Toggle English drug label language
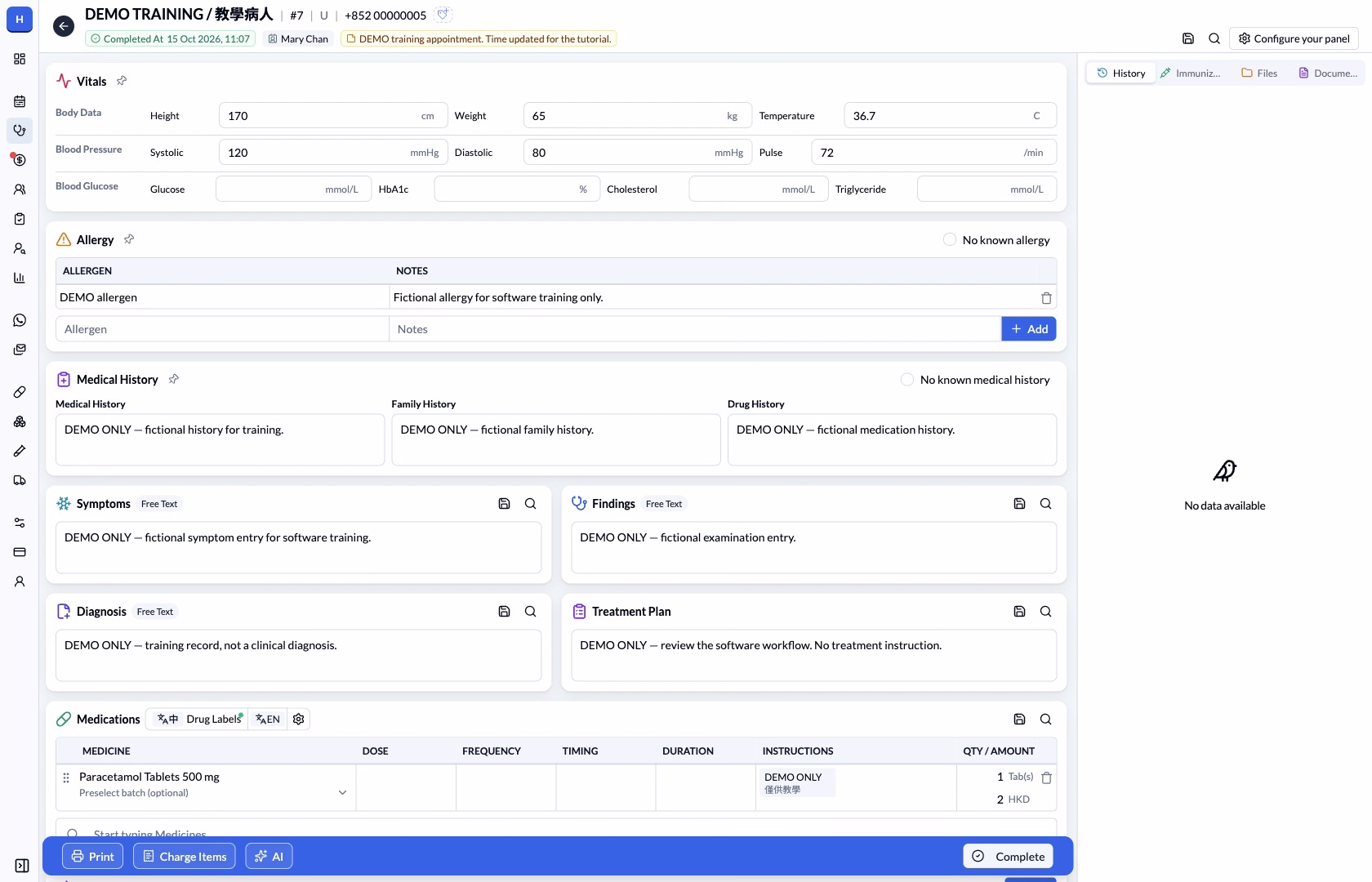This screenshot has width=1372, height=882. 268,719
